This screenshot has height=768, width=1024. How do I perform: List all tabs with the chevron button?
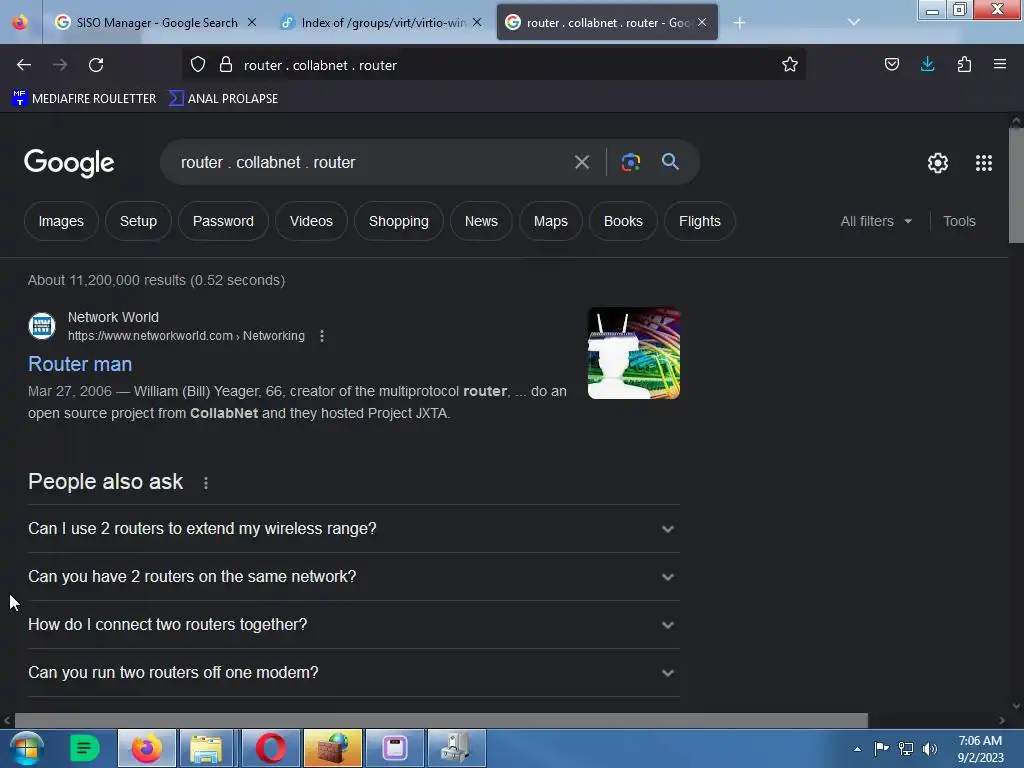(854, 22)
